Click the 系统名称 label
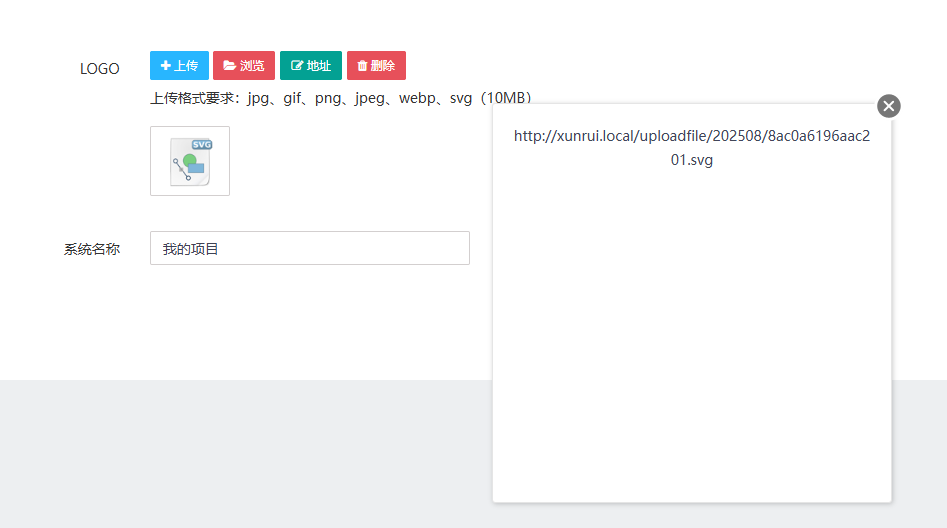947x528 pixels. (x=92, y=249)
